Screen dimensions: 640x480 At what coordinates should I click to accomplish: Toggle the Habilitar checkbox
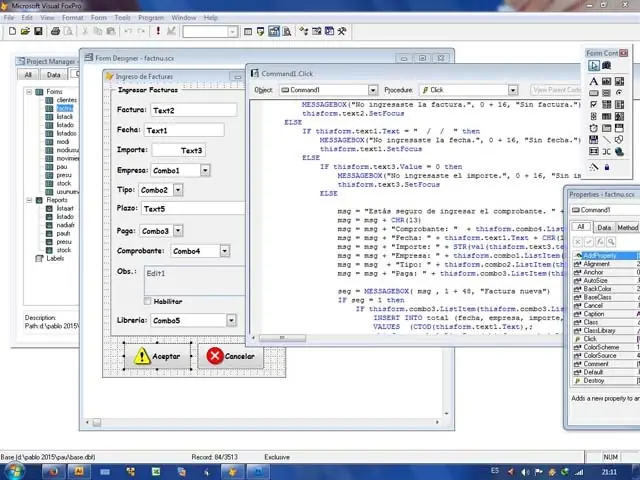(147, 301)
